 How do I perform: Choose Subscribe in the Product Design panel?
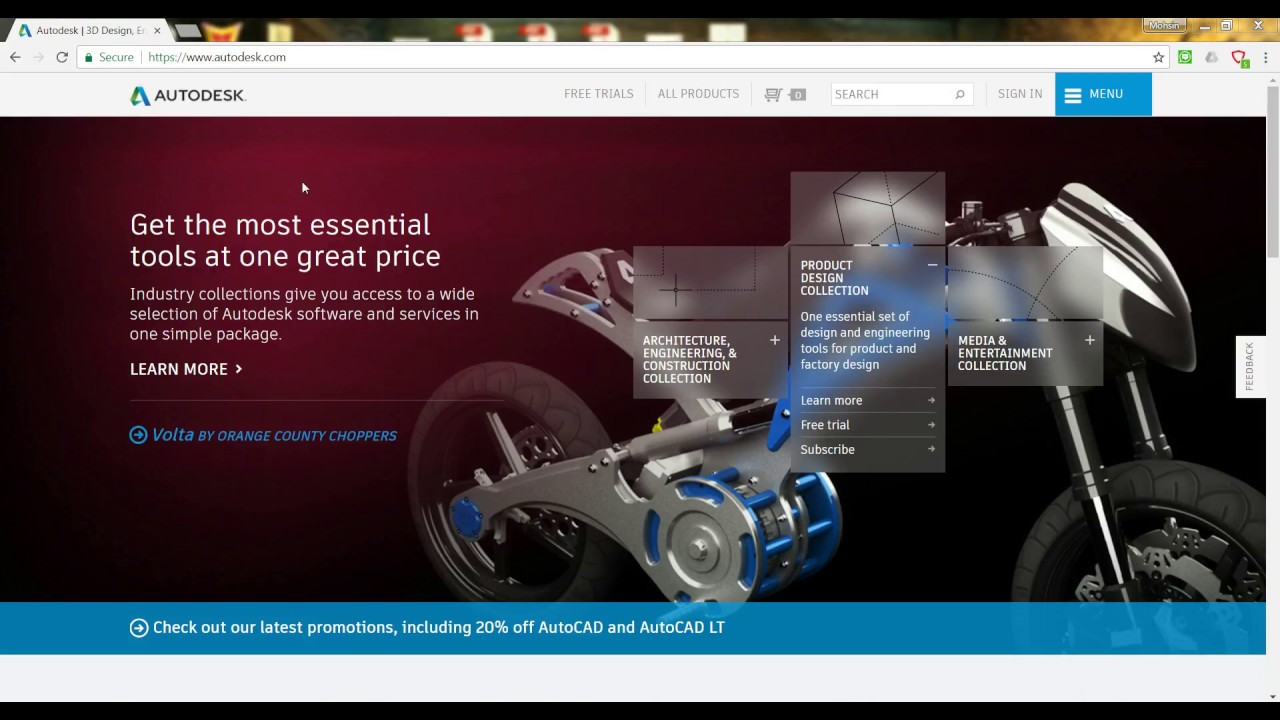867,450
